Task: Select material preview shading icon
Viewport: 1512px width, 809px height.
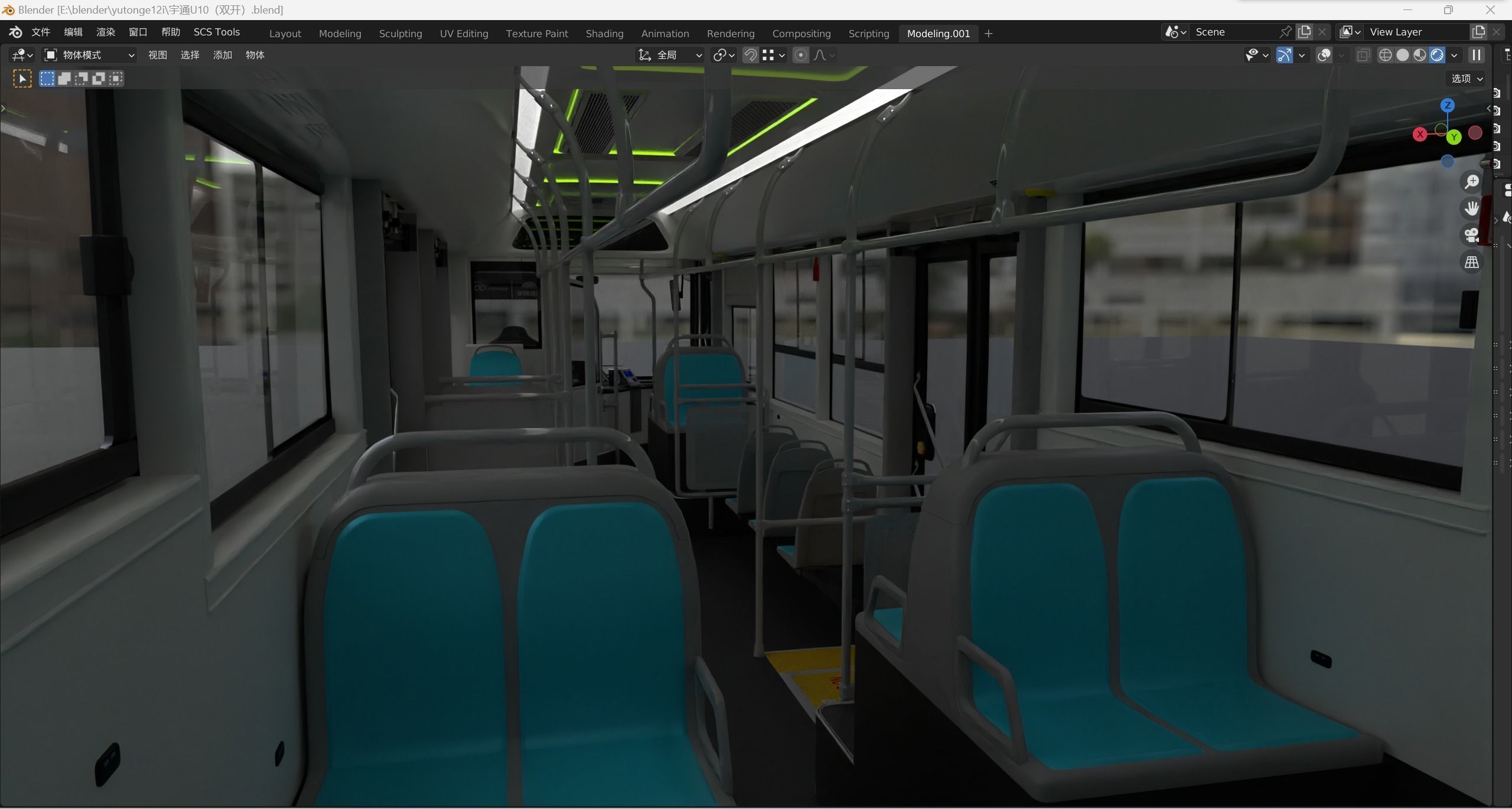Action: coord(1419,56)
